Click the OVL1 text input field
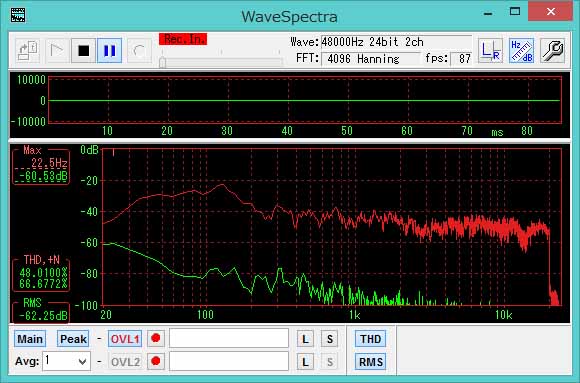The width and height of the screenshot is (580, 383). pos(229,338)
